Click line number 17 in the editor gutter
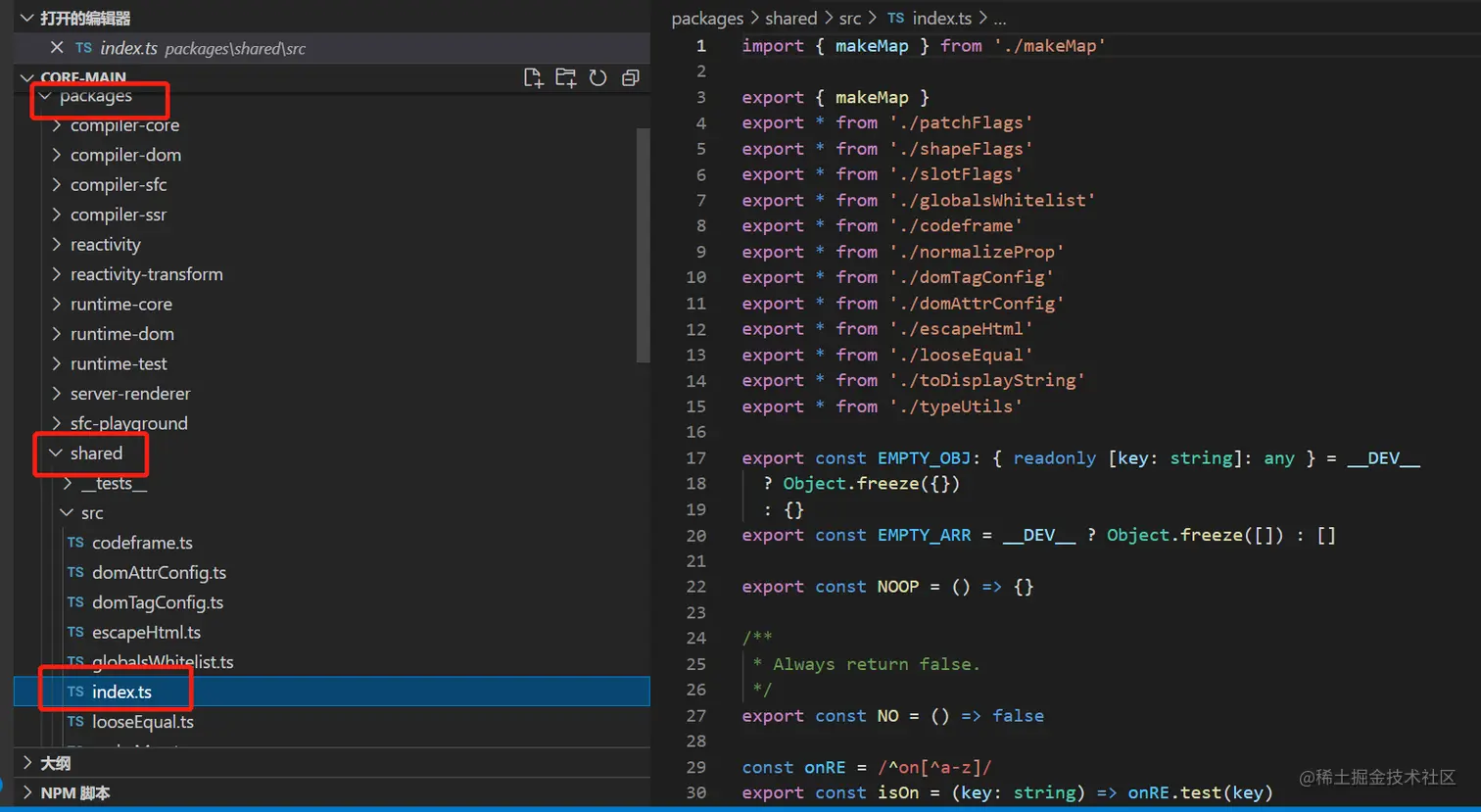 pos(696,458)
